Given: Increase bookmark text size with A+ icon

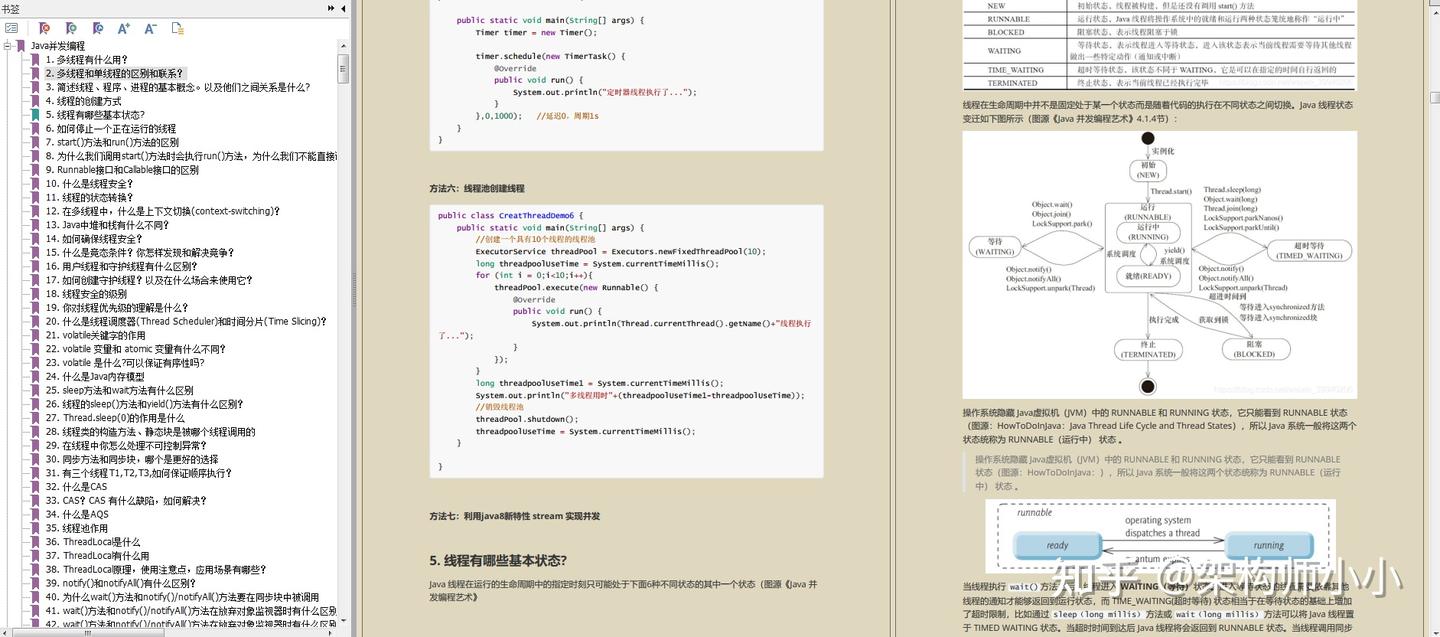Looking at the screenshot, I should 124,29.
